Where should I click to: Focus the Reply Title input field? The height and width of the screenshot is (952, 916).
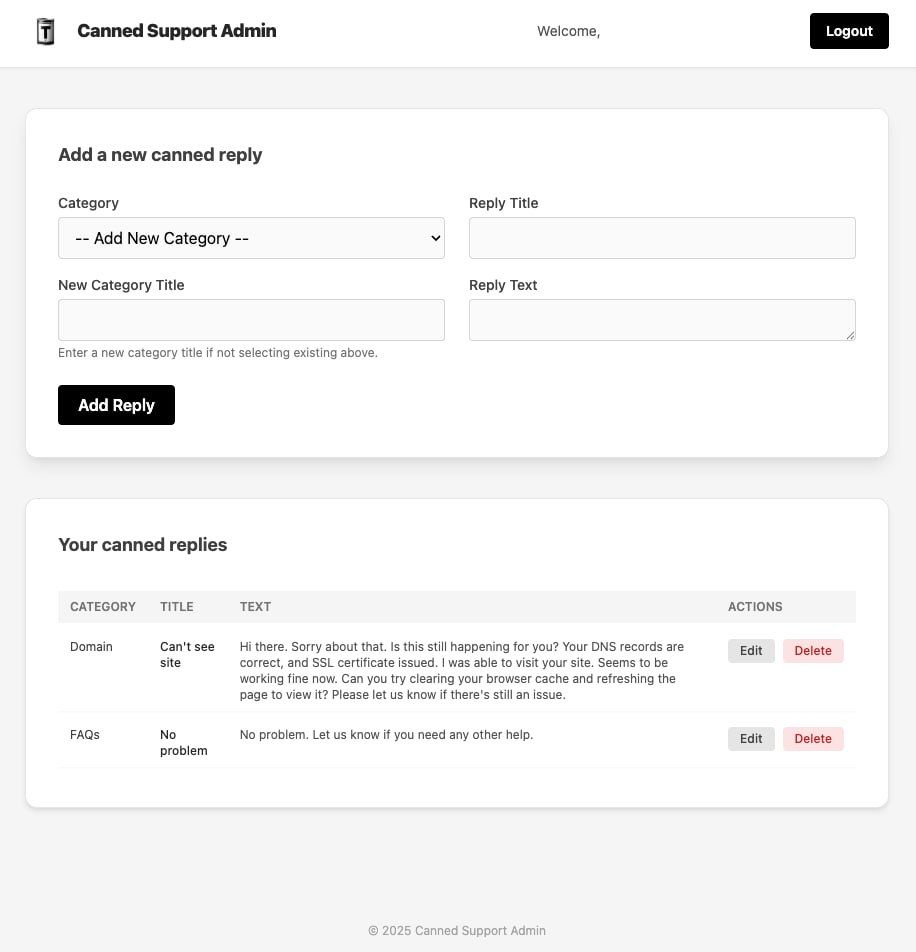(662, 238)
